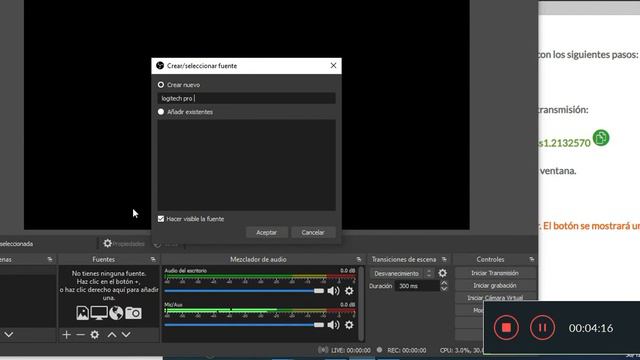Pop out the Escenas dock
This screenshot has height=360, width=640.
(50, 259)
